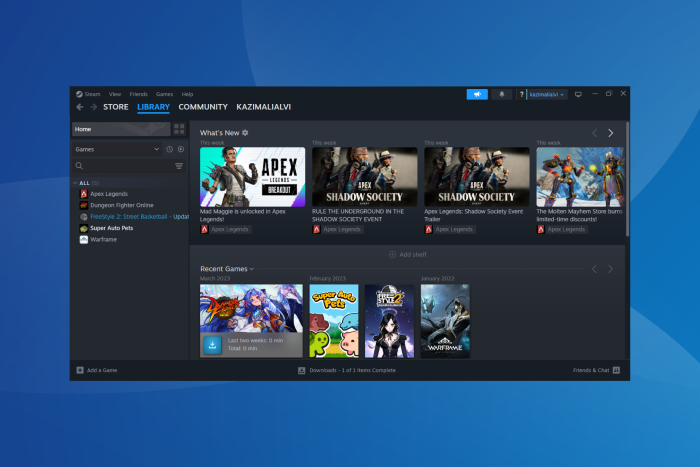Click the Super Auto Pets list icon

83,228
